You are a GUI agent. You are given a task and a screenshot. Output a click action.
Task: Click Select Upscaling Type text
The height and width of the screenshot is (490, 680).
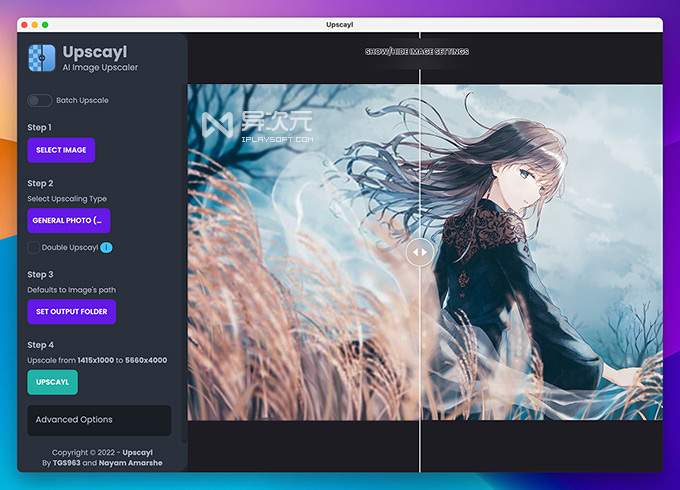[x=67, y=199]
